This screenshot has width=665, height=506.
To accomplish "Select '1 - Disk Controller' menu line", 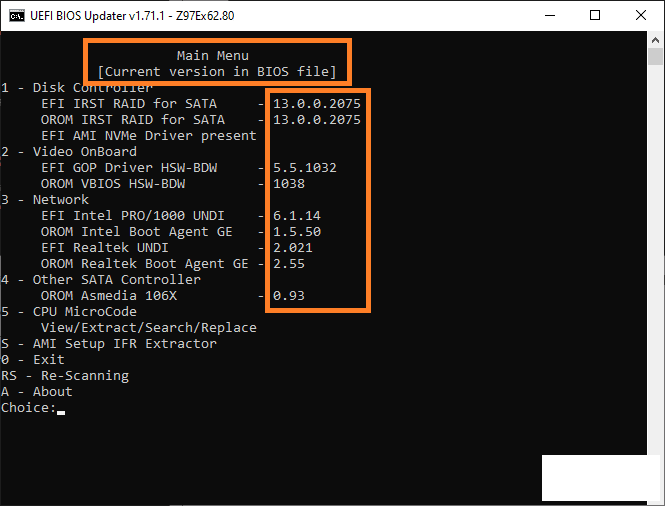I will pyautogui.click(x=77, y=88).
